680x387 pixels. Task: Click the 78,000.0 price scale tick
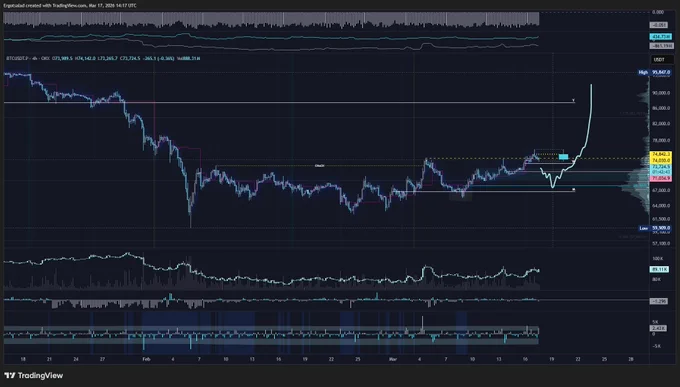tap(661, 141)
